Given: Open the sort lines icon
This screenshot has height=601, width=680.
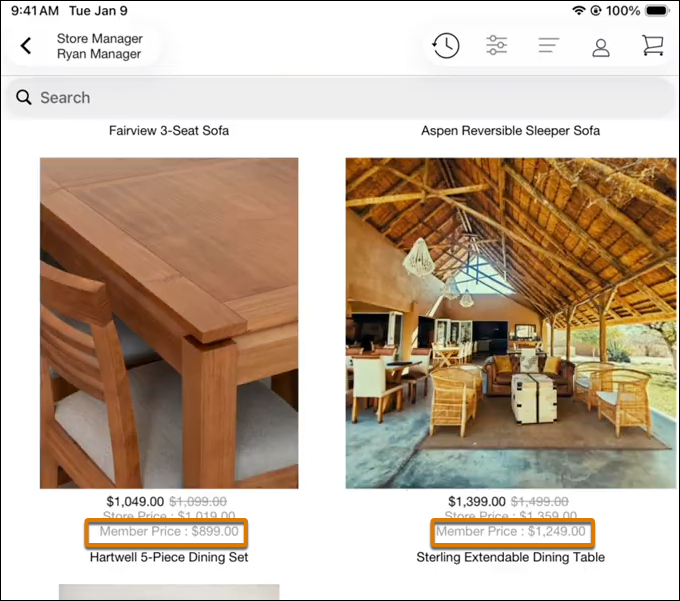Looking at the screenshot, I should click(549, 45).
